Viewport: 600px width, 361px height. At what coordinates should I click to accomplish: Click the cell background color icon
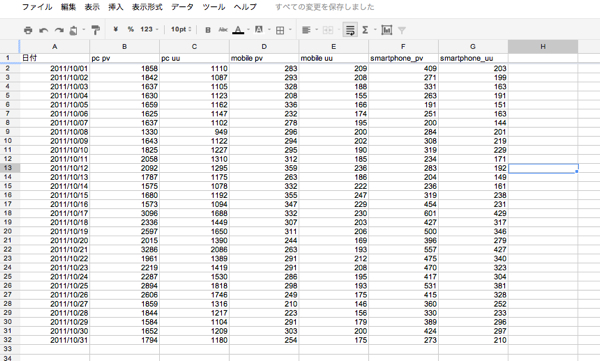pos(259,29)
